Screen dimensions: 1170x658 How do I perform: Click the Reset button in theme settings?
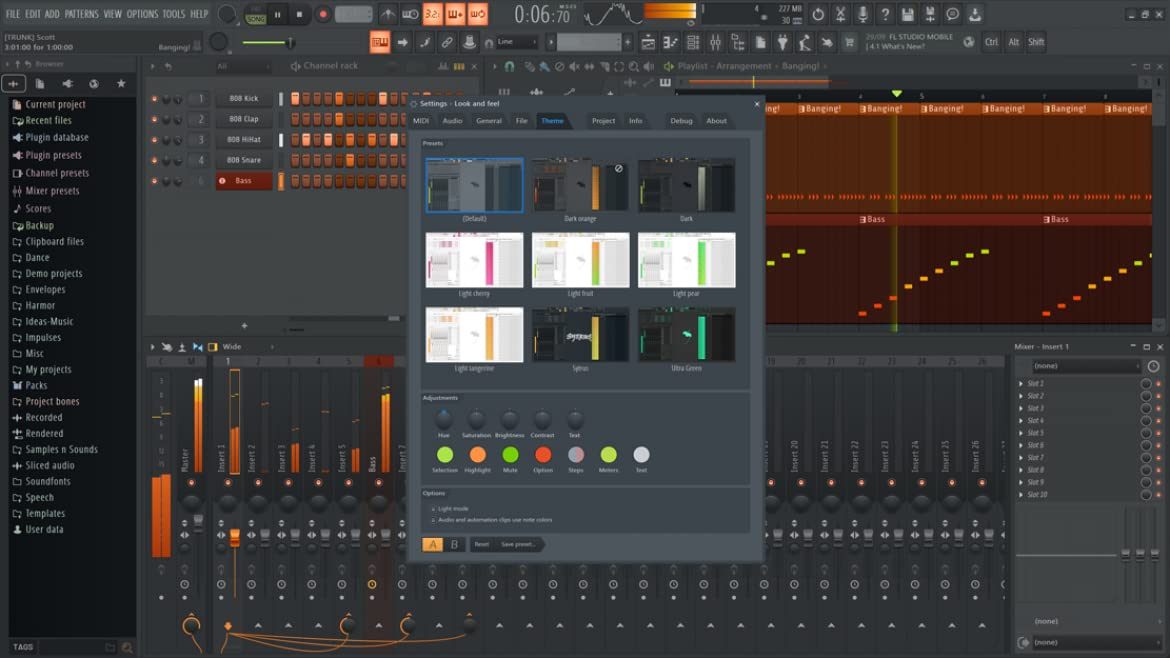[x=481, y=544]
